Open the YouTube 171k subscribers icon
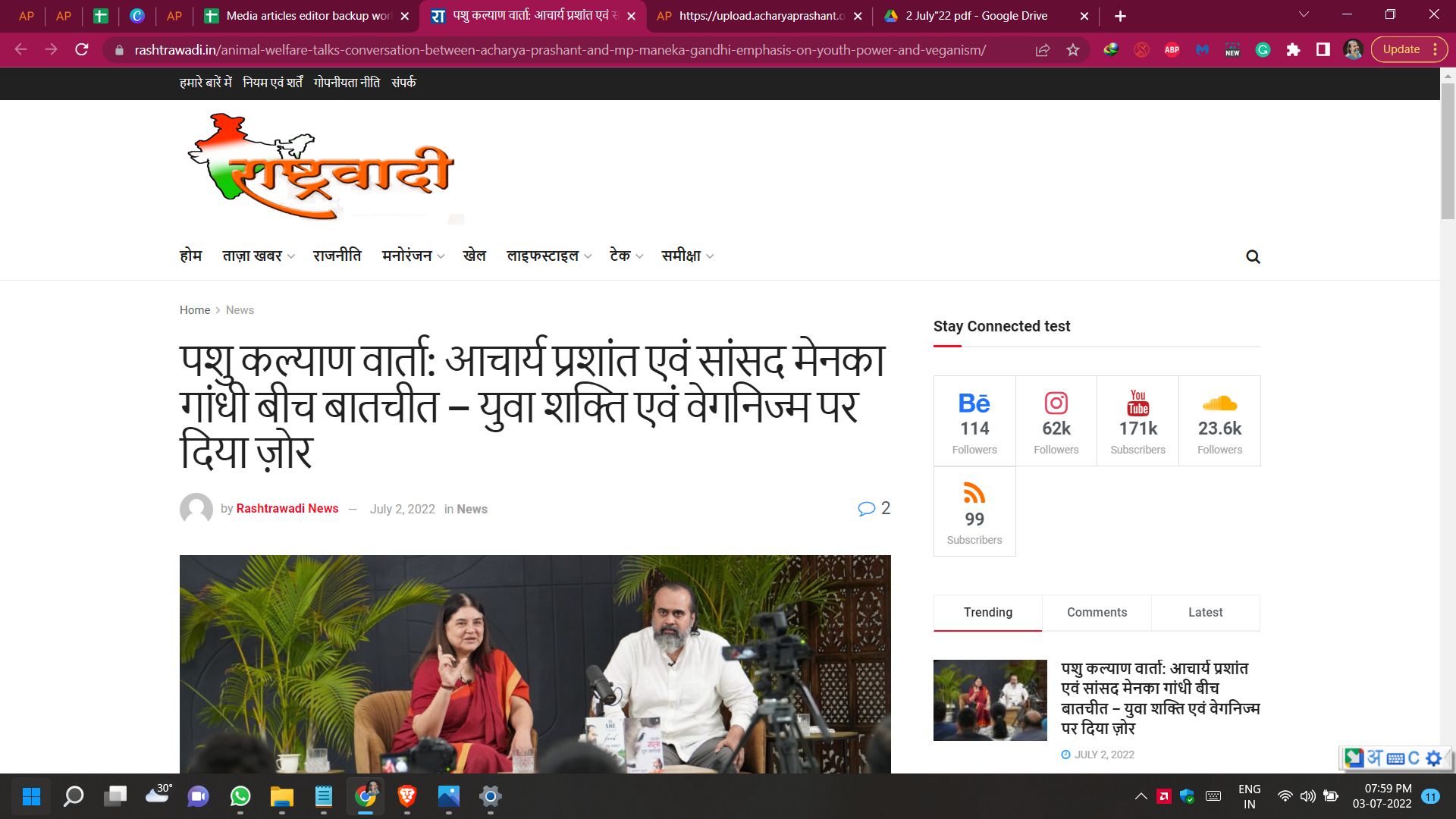The image size is (1456, 819). (1137, 403)
